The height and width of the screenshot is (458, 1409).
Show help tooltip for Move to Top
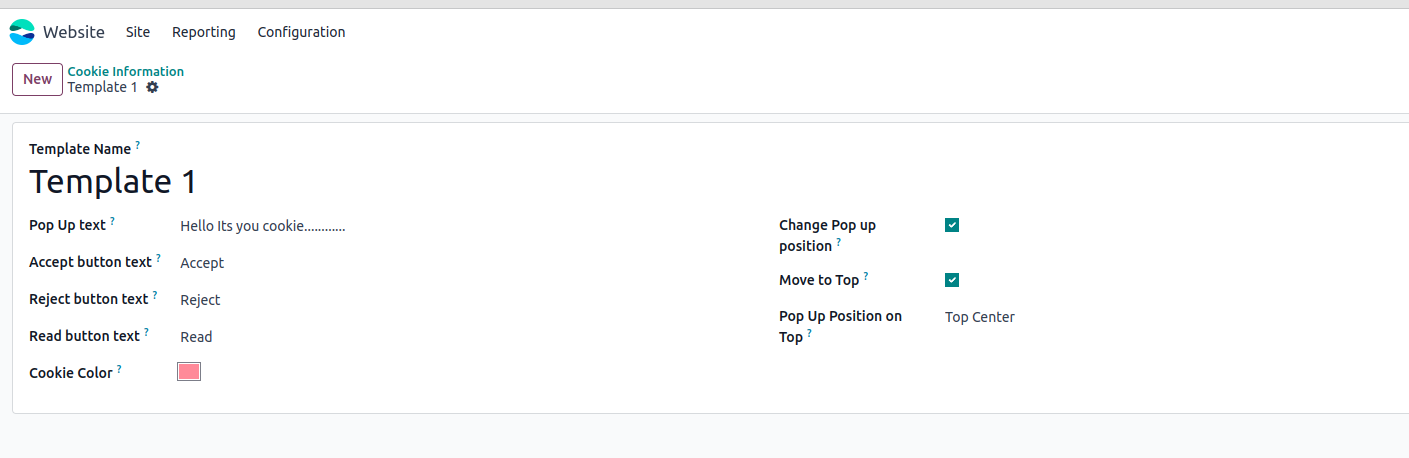click(x=866, y=276)
